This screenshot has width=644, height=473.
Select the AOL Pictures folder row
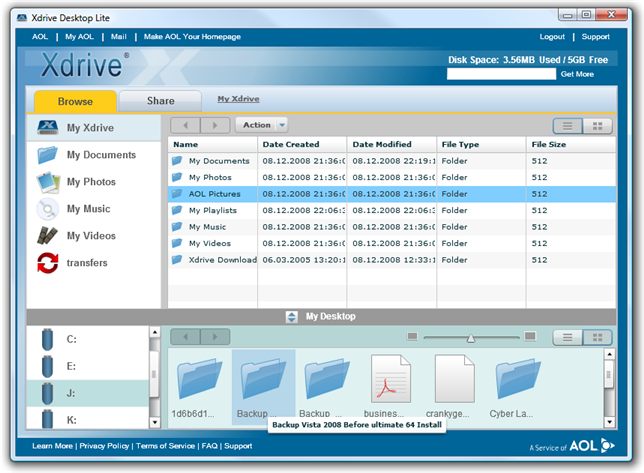click(x=392, y=194)
